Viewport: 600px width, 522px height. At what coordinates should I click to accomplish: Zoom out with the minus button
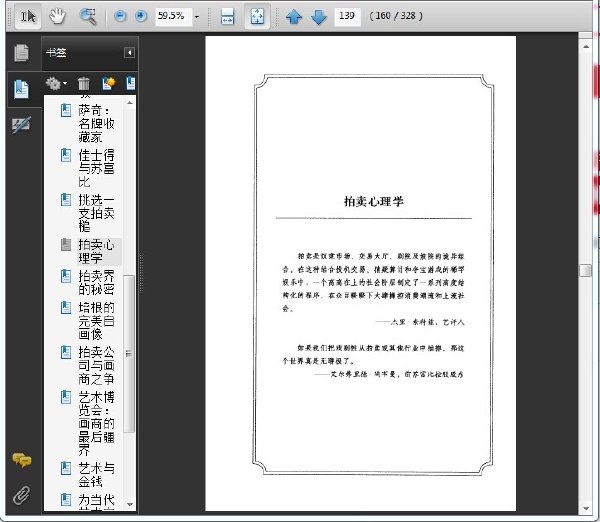click(120, 16)
